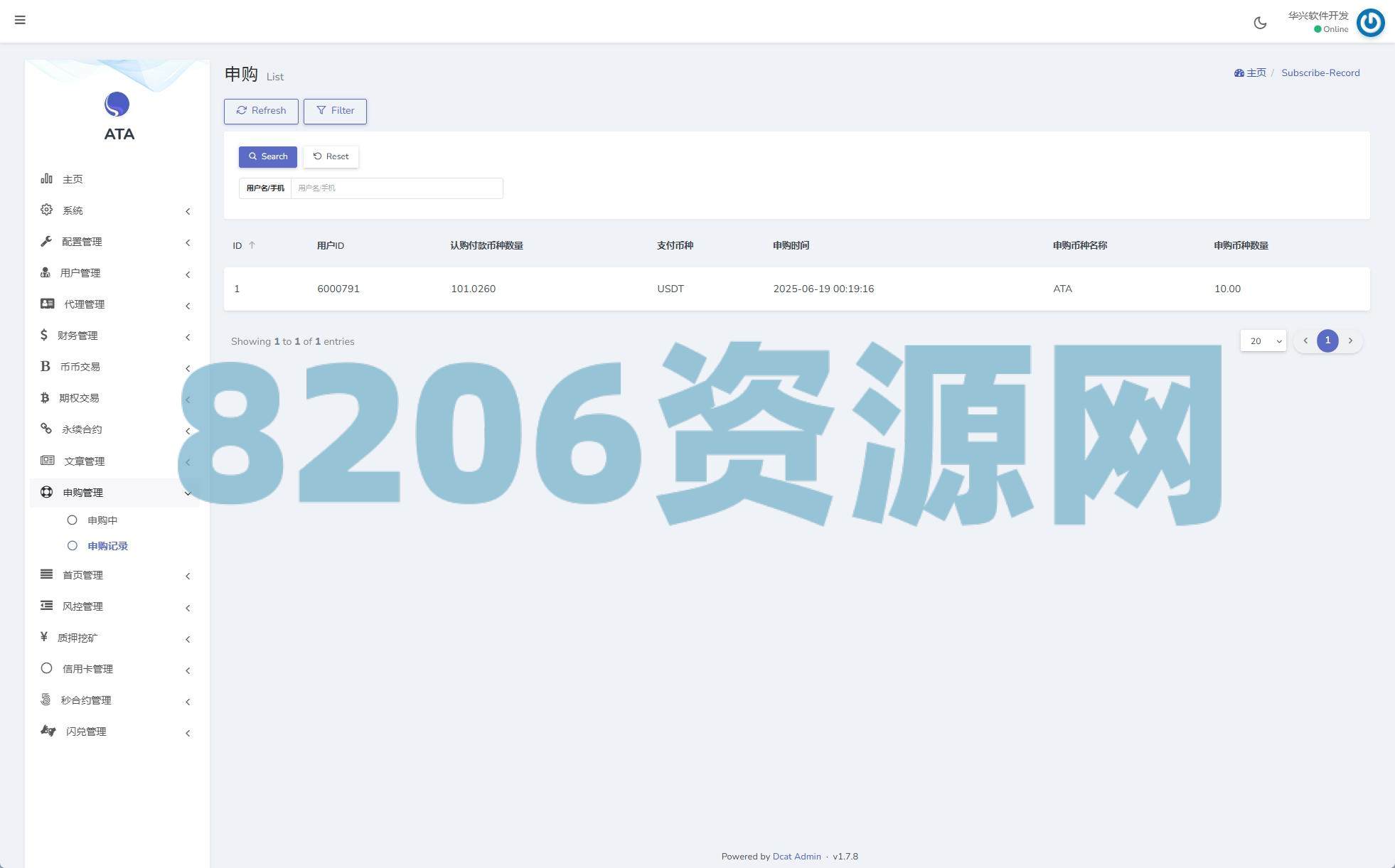Select the 申购记录 submenu item
This screenshot has width=1395, height=868.
click(x=107, y=546)
